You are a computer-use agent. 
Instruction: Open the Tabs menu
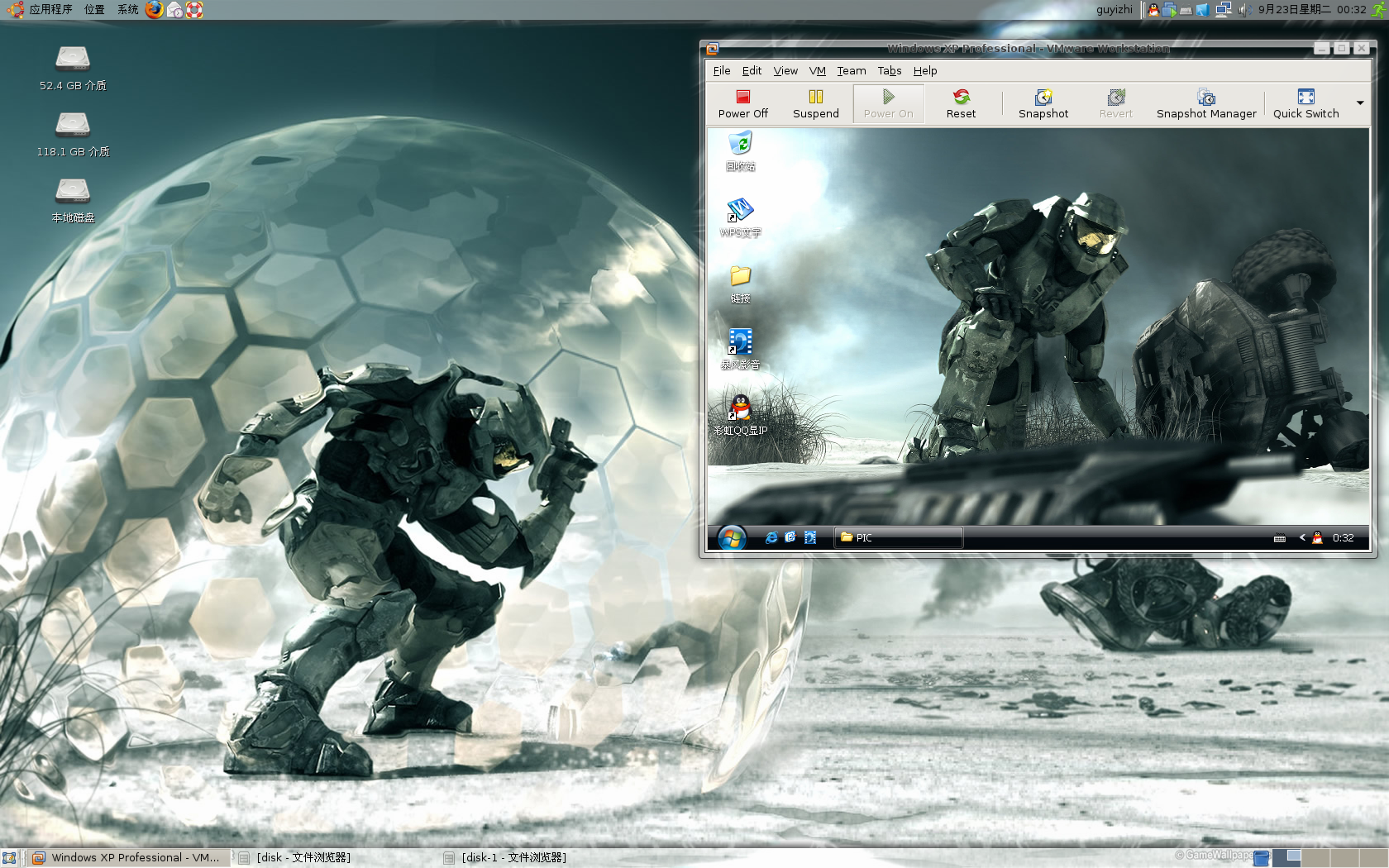click(x=890, y=70)
